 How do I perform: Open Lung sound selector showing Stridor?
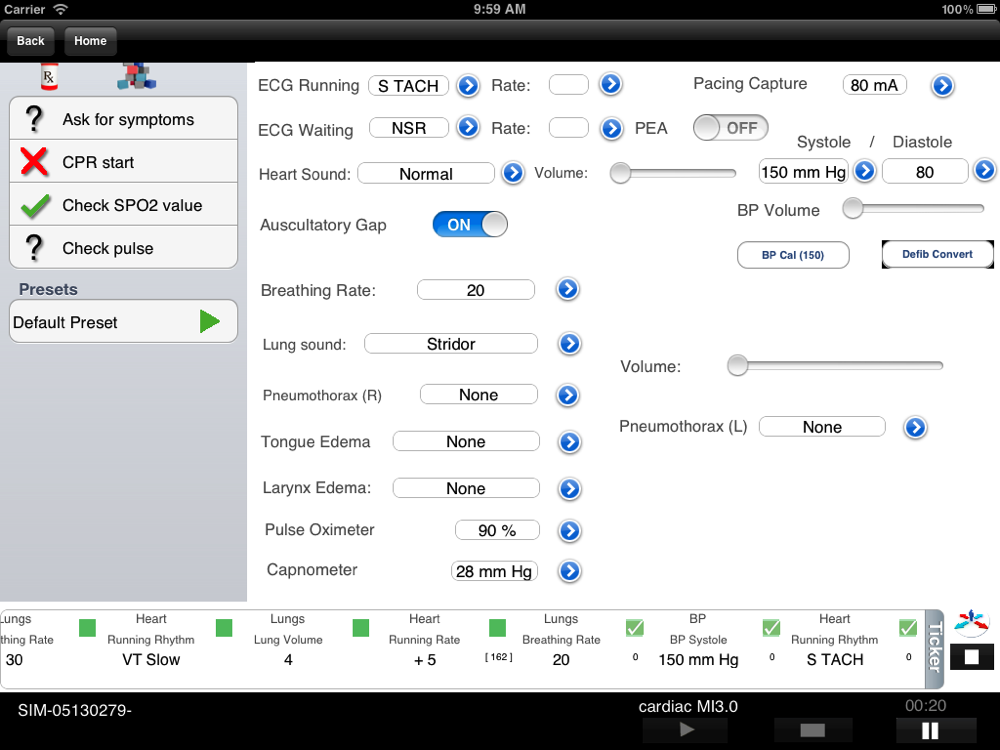(x=451, y=344)
